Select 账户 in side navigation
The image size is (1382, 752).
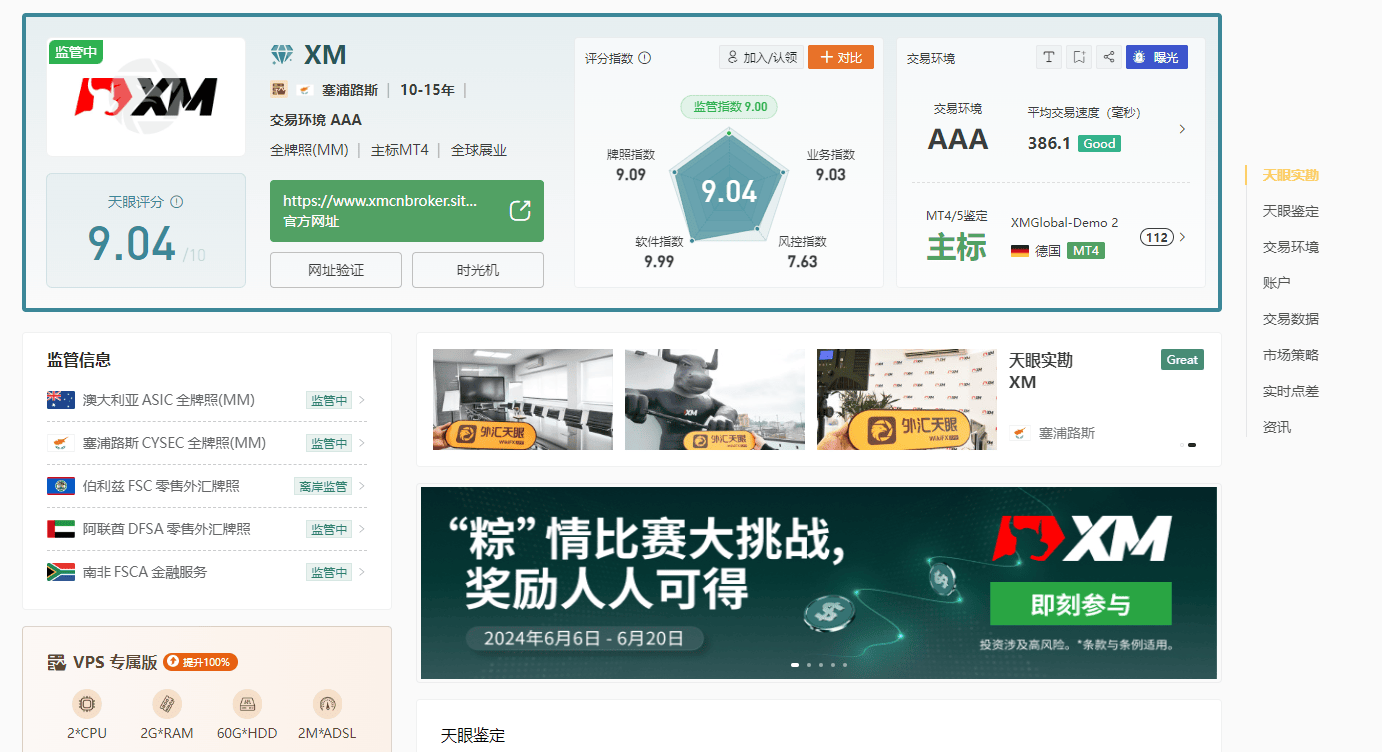[x=1277, y=283]
